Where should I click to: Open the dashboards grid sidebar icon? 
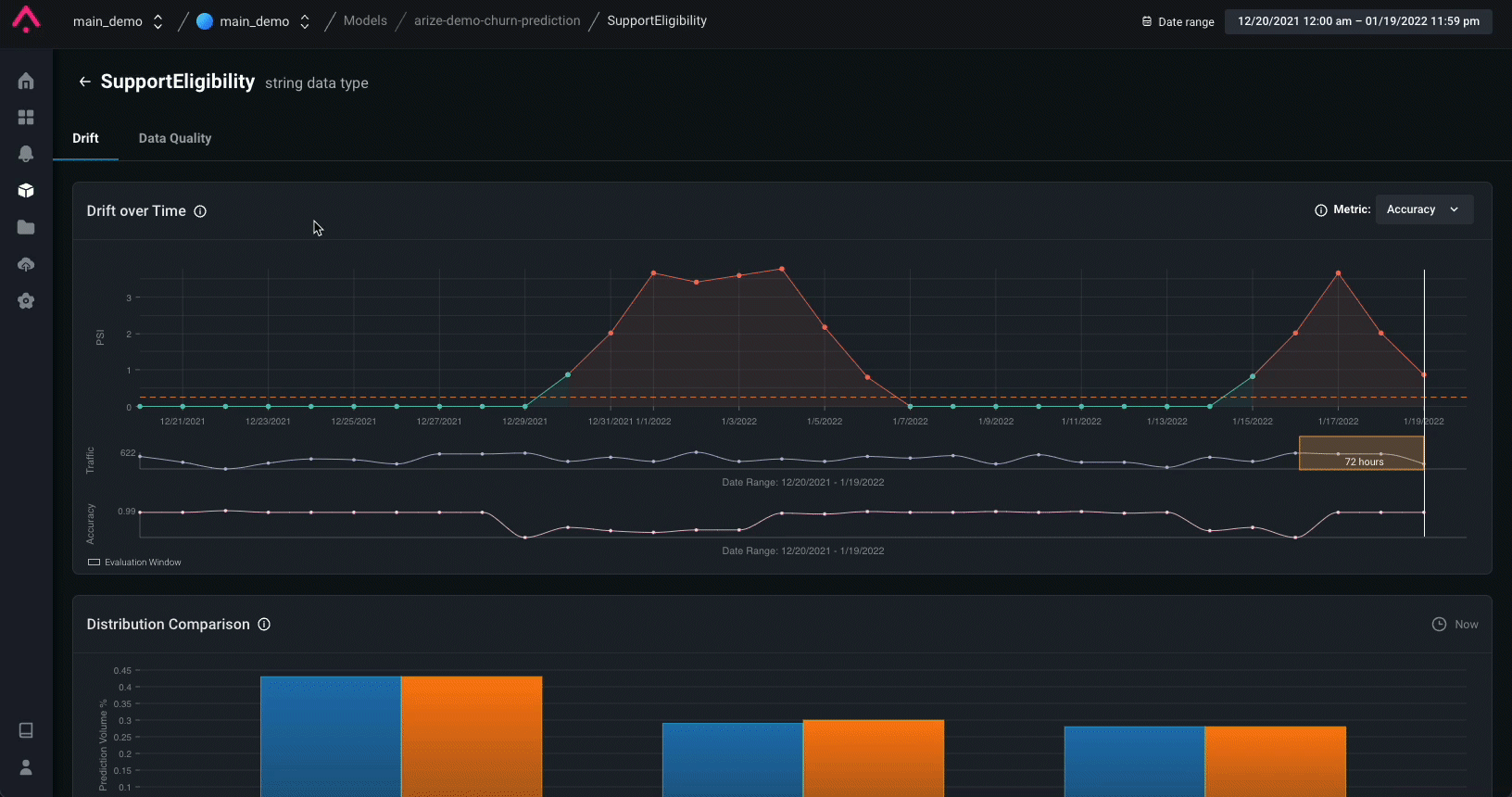pos(26,117)
